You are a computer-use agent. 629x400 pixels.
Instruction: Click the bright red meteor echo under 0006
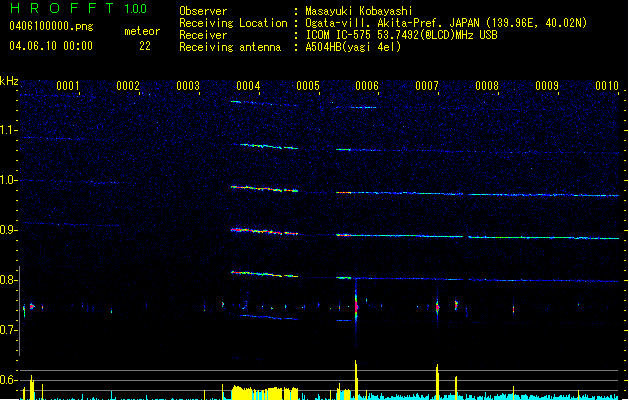[356, 306]
